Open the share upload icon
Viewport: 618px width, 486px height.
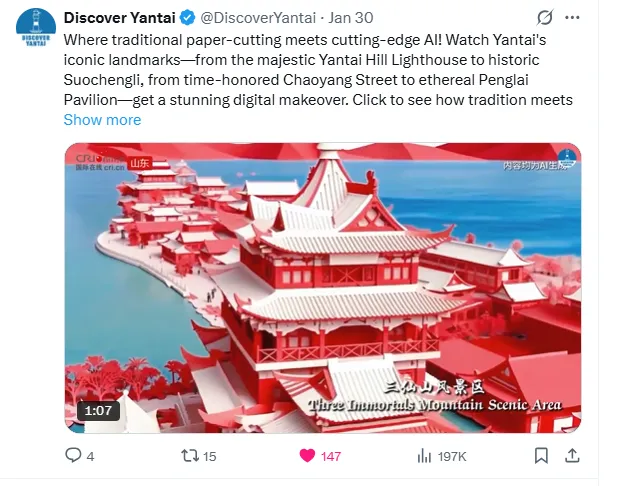click(x=572, y=456)
